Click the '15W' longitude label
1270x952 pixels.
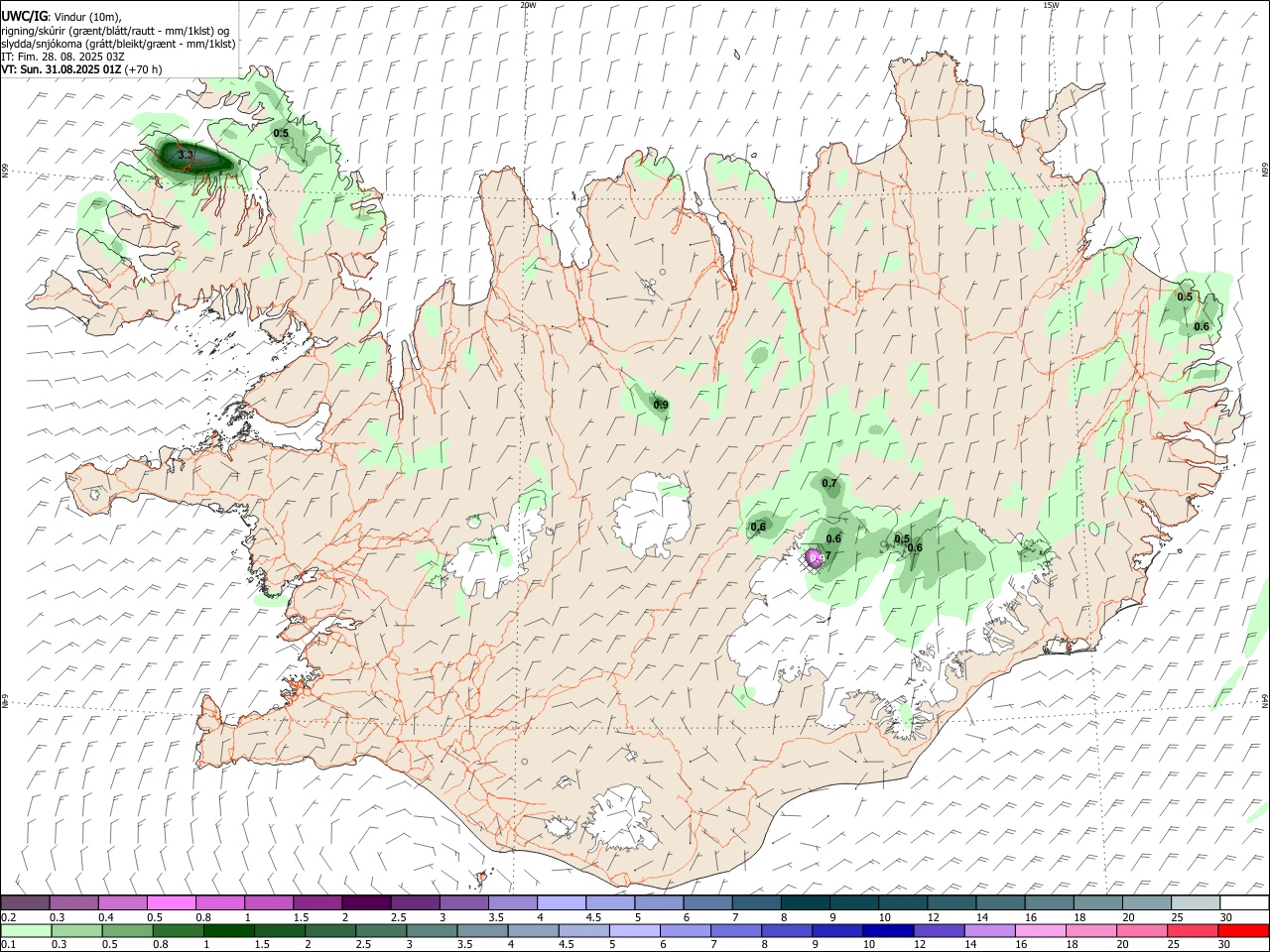[1051, 5]
